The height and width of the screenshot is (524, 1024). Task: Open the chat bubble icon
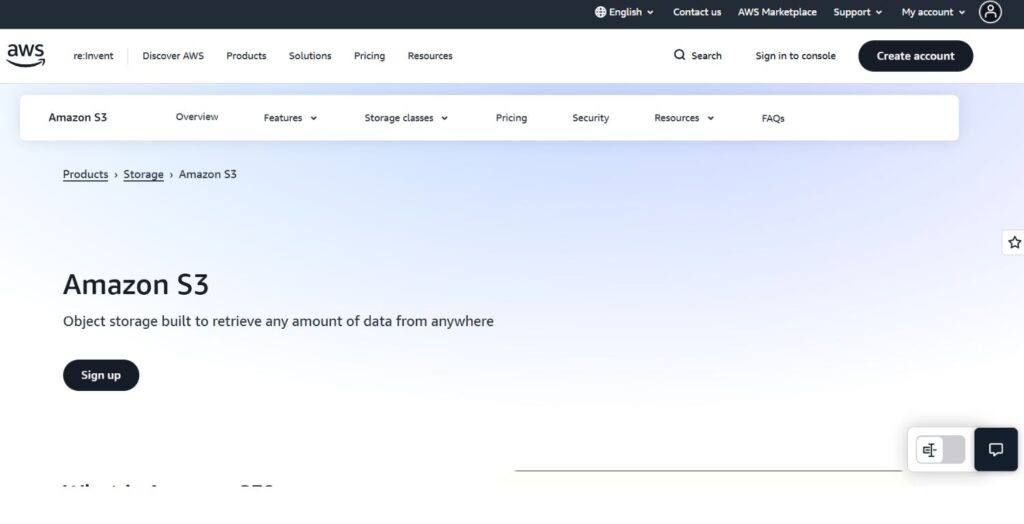coord(996,450)
